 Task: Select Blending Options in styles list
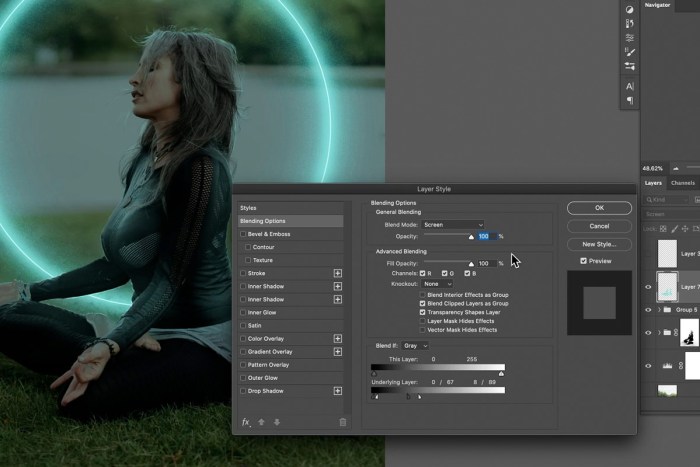coord(291,221)
